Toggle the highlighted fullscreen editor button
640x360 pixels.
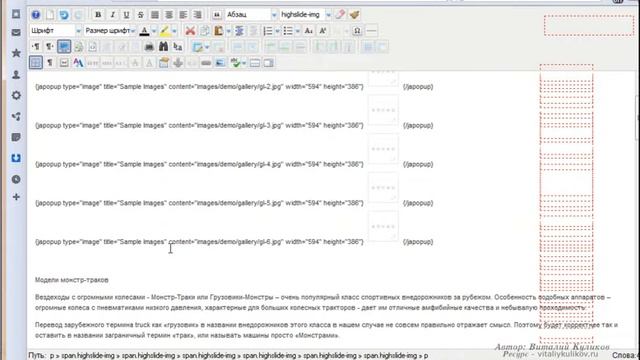pos(64,47)
